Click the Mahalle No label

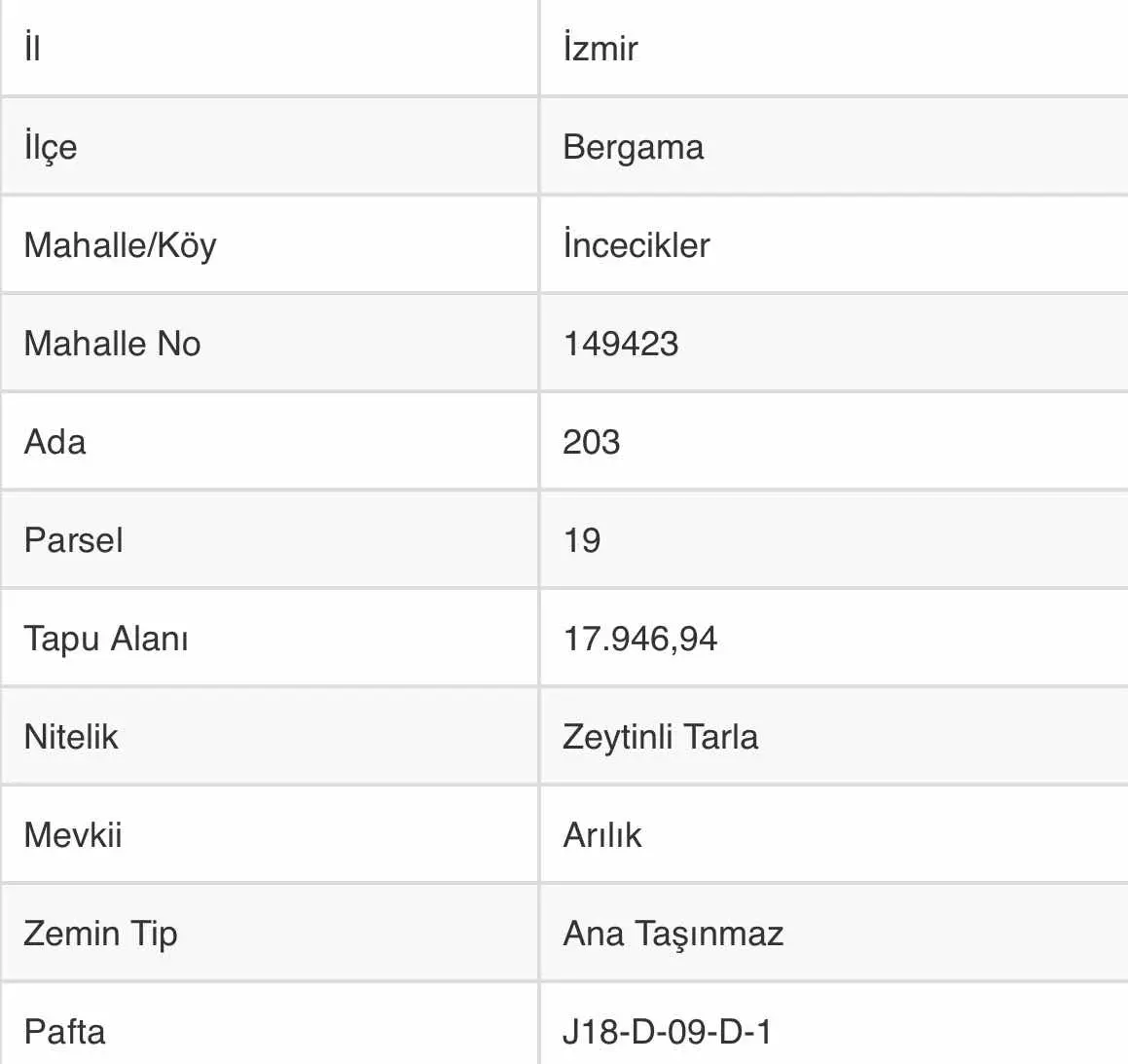tap(112, 344)
